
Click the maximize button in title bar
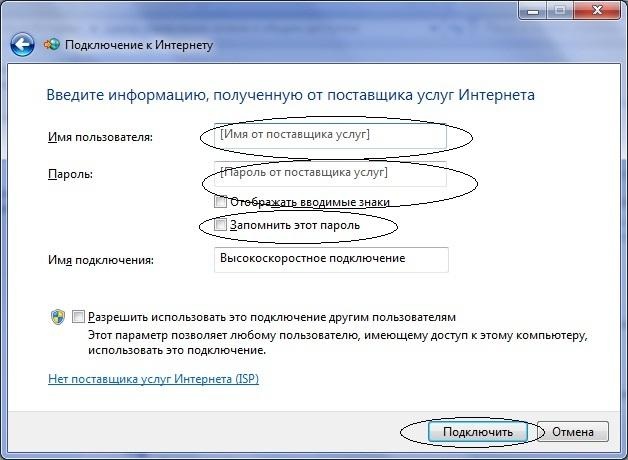pos(560,10)
